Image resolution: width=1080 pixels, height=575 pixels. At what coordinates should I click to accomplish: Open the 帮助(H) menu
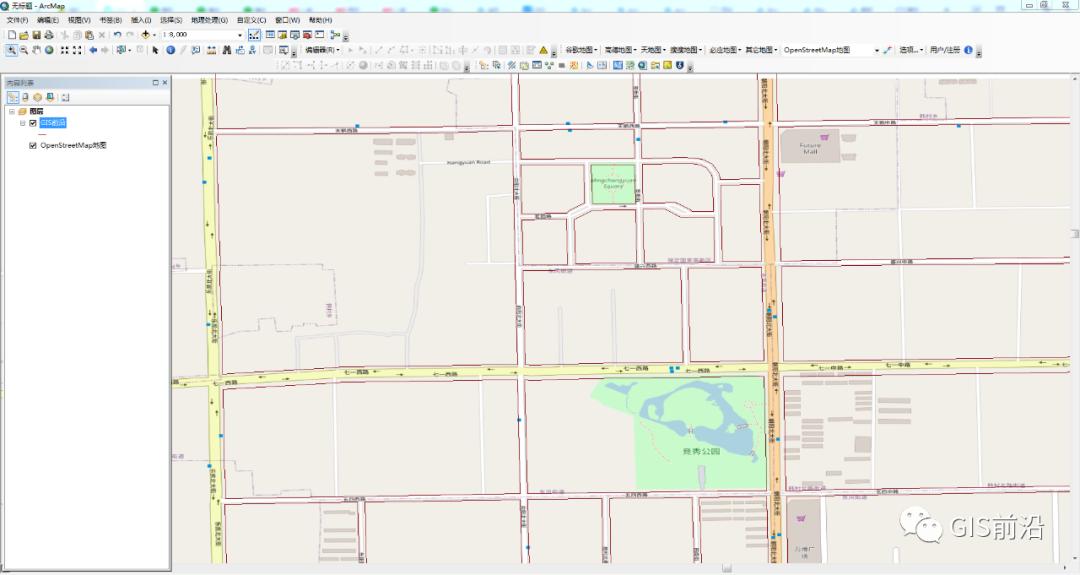click(320, 20)
